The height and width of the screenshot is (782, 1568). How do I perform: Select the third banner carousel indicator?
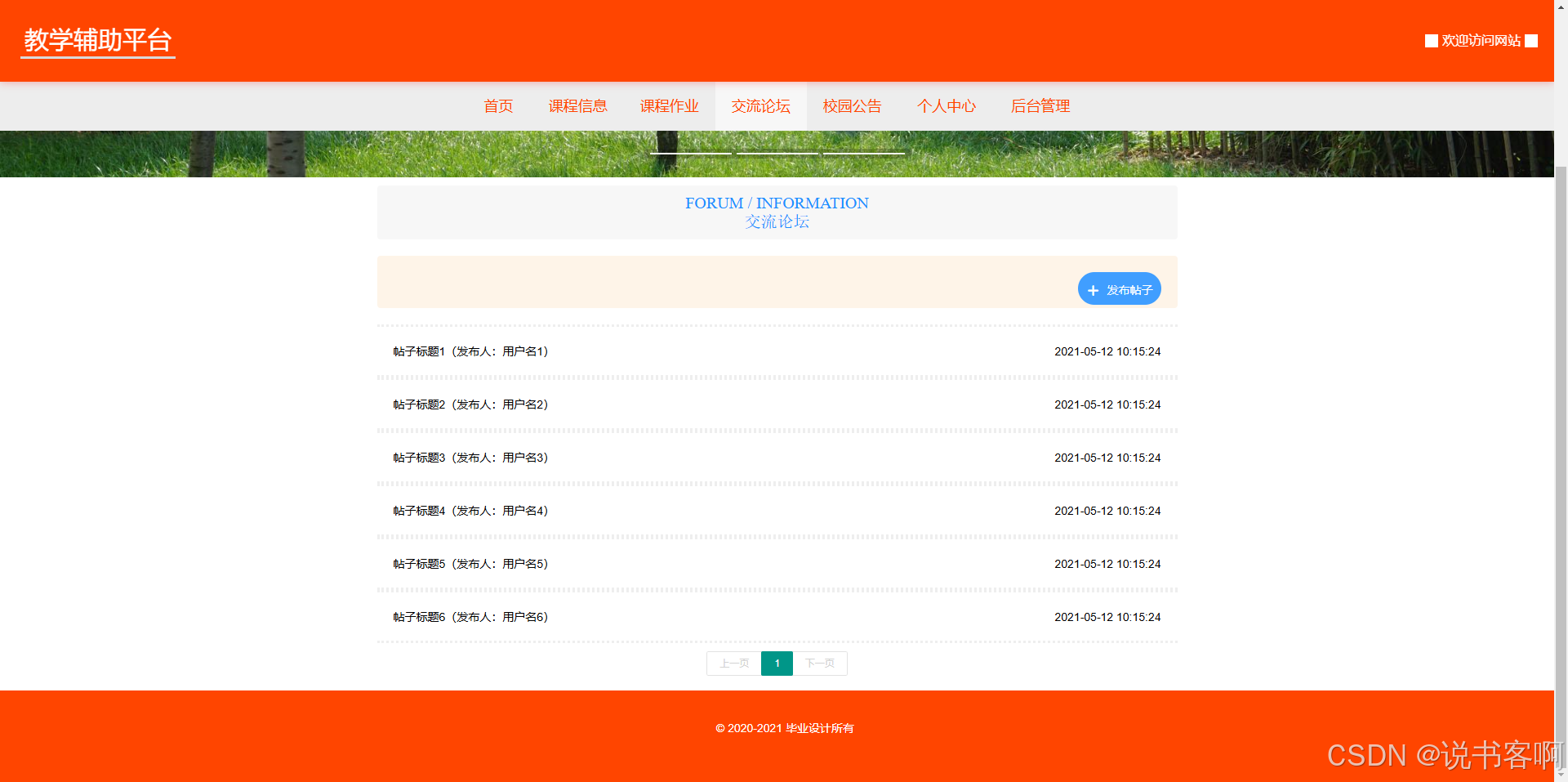click(x=864, y=153)
